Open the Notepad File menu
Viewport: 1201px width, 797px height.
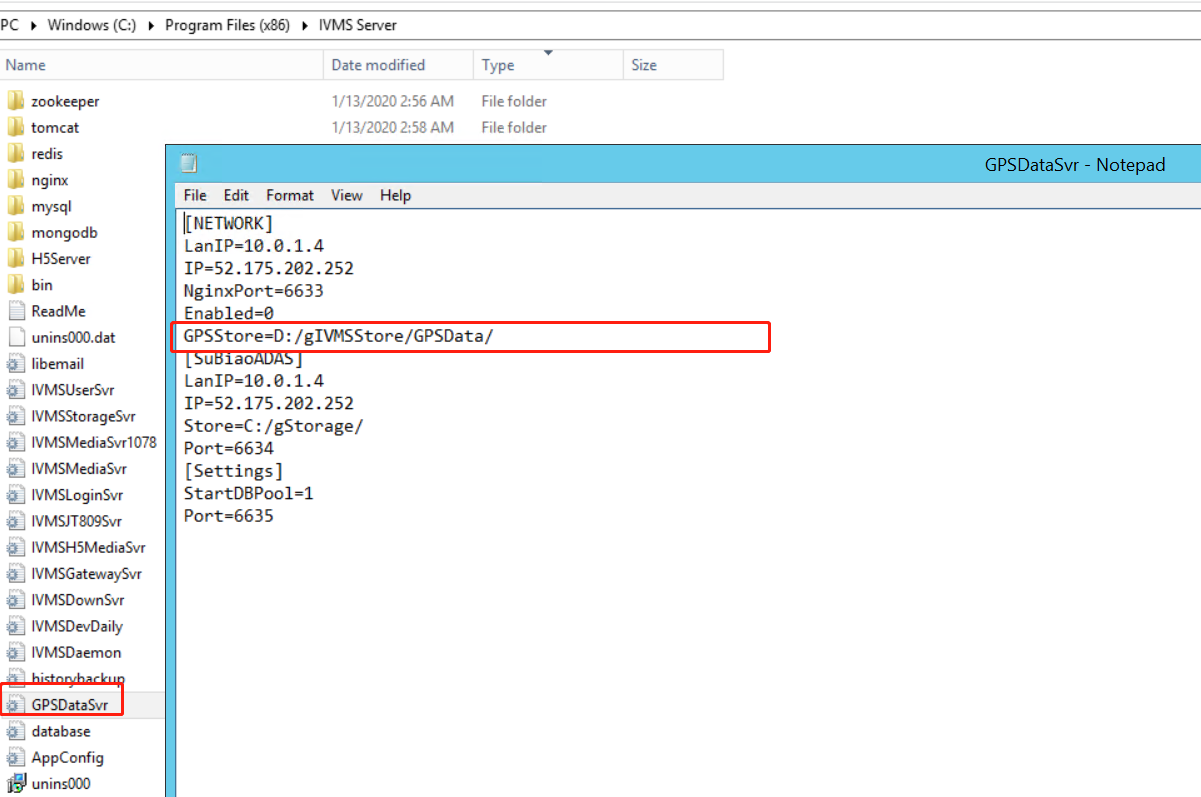coord(195,195)
